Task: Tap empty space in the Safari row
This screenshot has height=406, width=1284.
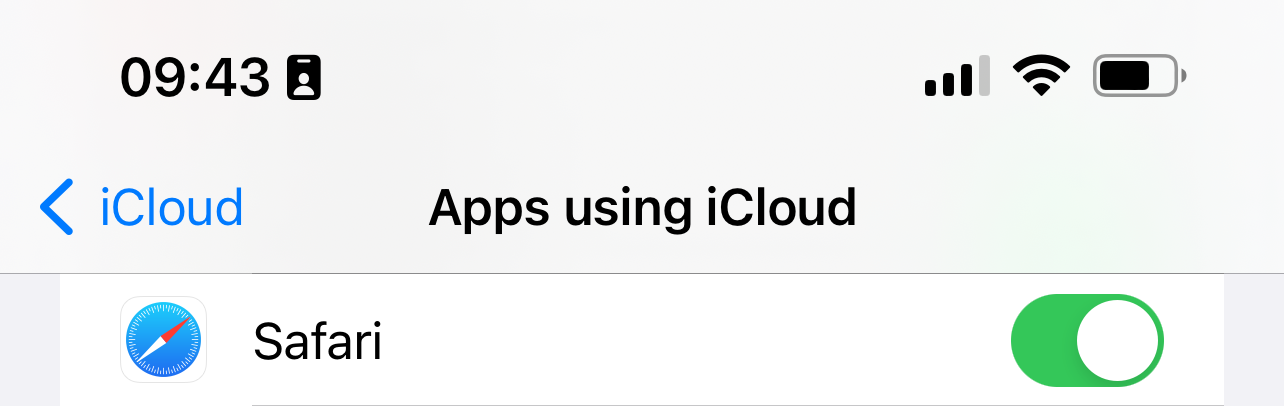Action: (x=680, y=342)
